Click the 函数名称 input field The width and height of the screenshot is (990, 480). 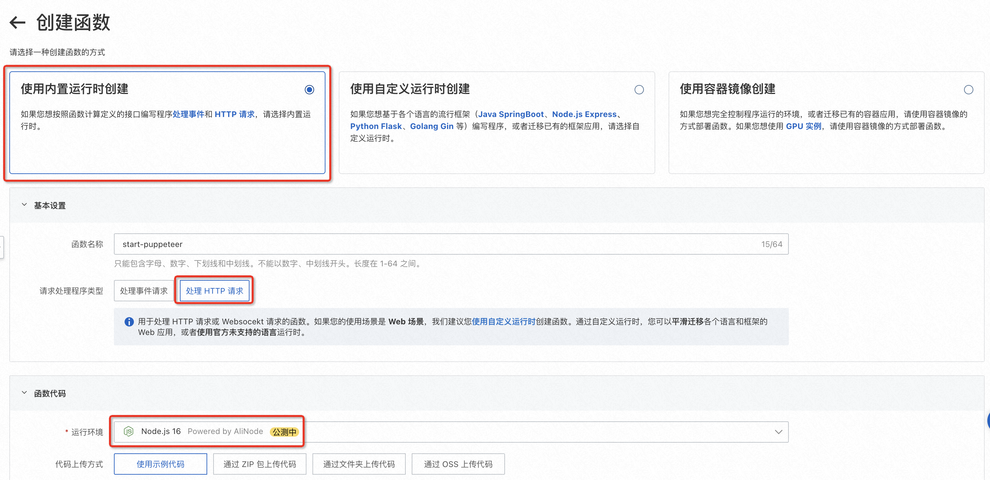point(451,244)
